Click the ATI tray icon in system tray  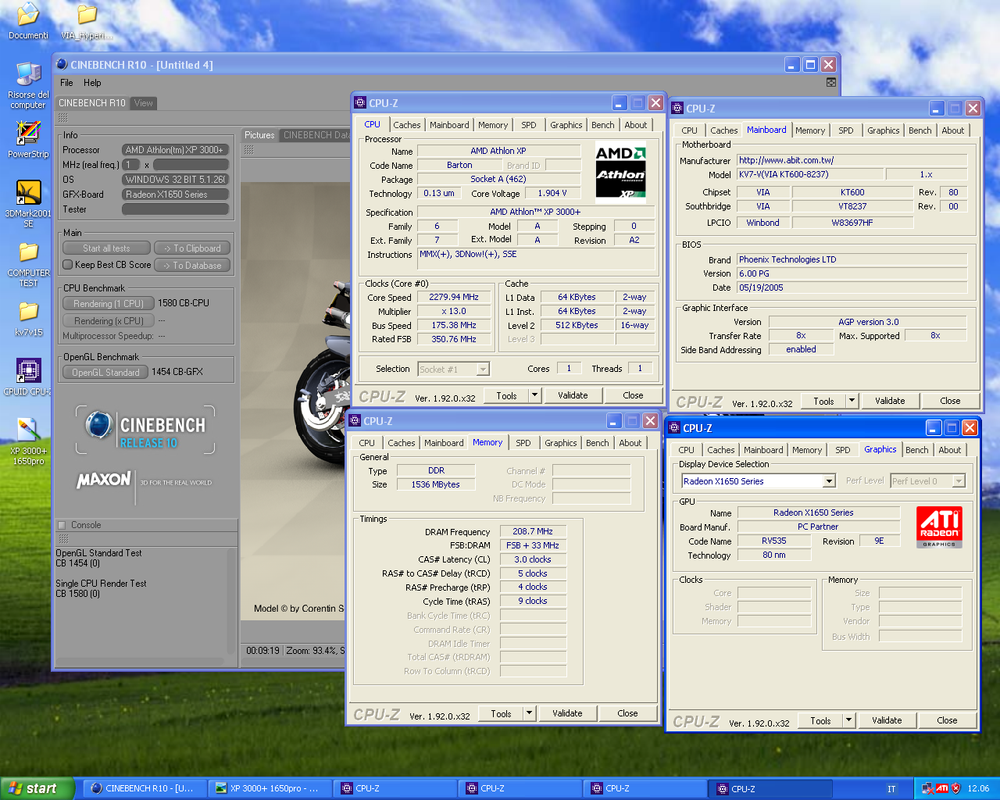click(x=942, y=789)
